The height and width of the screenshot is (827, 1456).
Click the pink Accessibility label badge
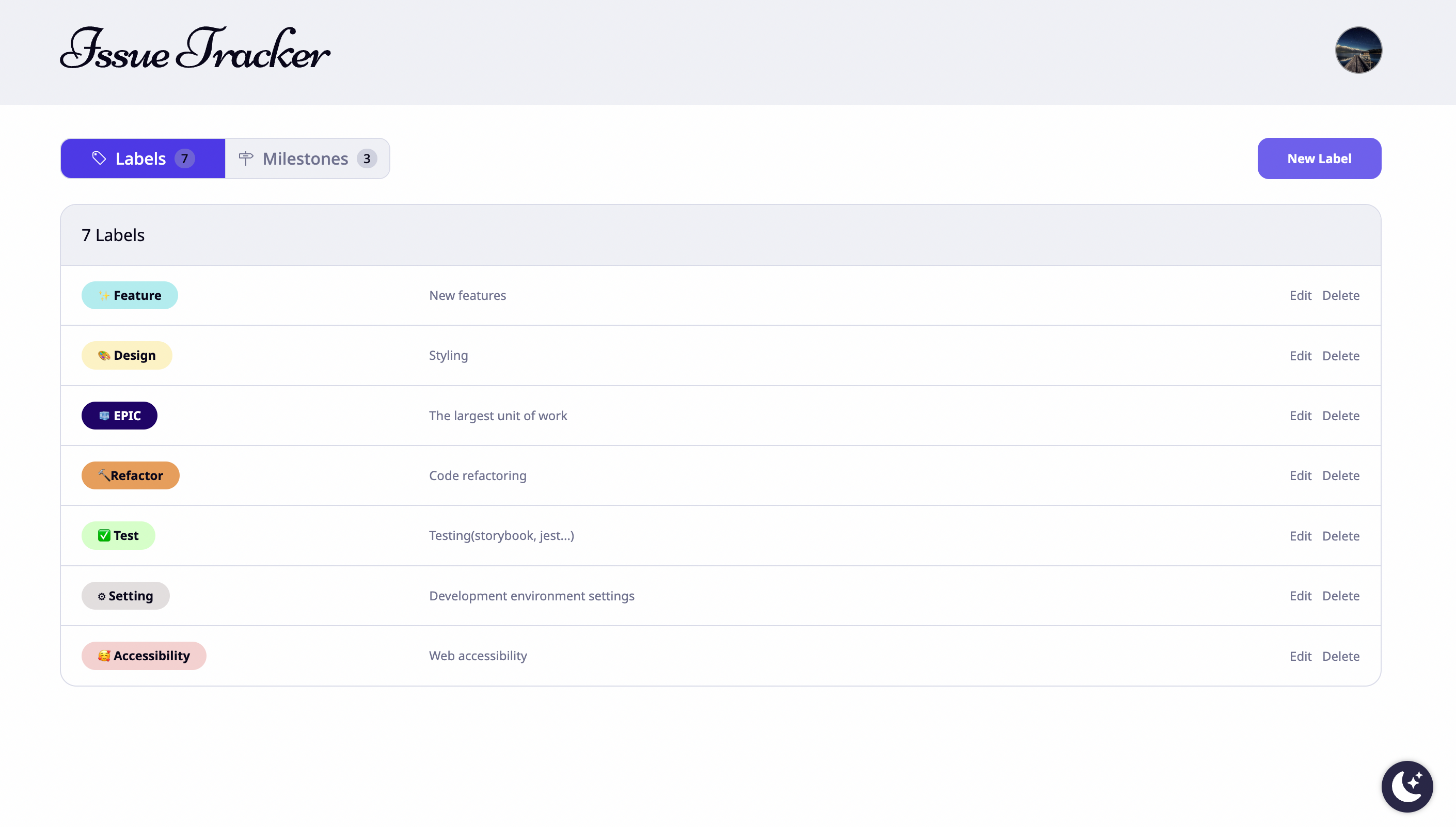point(144,656)
